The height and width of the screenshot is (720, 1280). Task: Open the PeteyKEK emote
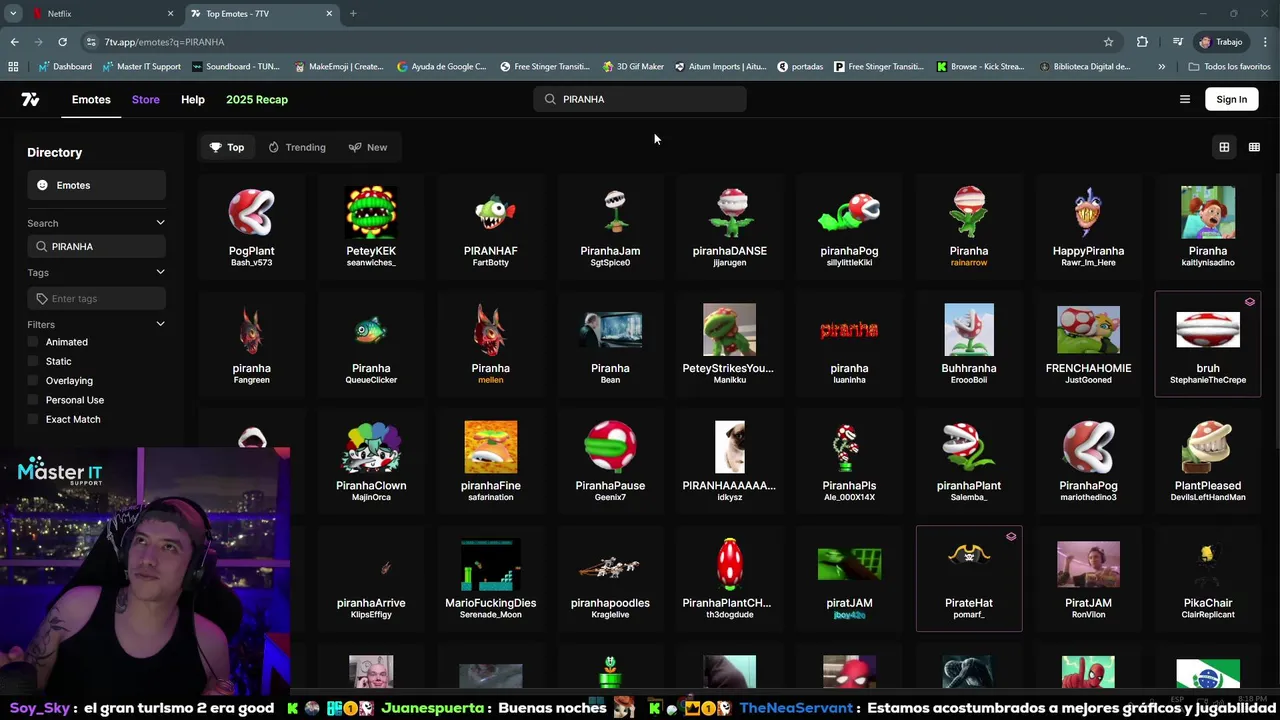(371, 227)
